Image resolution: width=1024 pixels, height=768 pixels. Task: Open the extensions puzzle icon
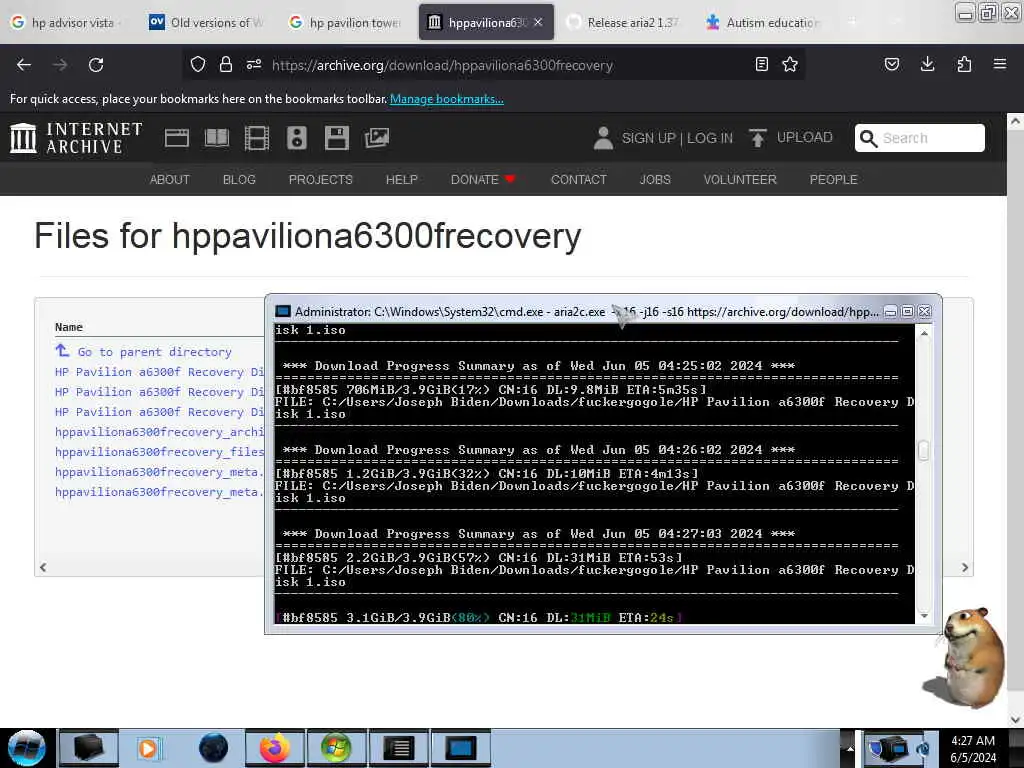click(964, 64)
